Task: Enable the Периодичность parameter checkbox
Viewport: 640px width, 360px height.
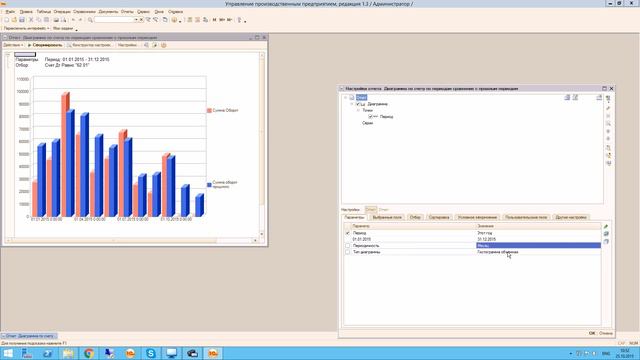Action: [x=348, y=246]
